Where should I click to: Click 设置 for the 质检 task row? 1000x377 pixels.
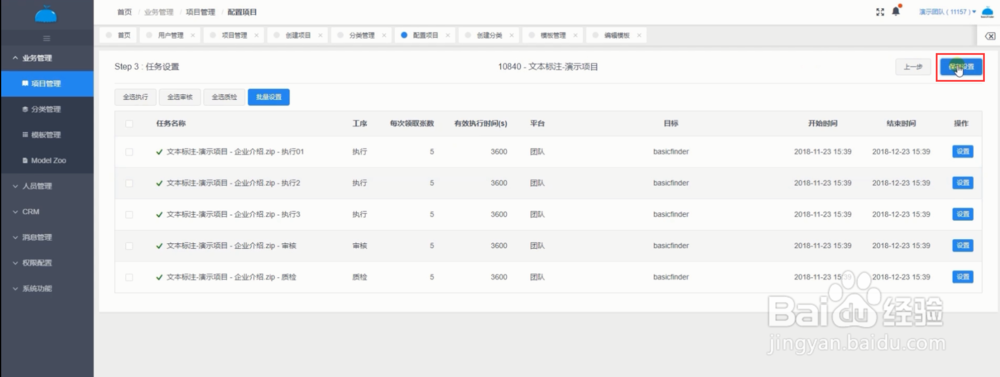pos(962,277)
